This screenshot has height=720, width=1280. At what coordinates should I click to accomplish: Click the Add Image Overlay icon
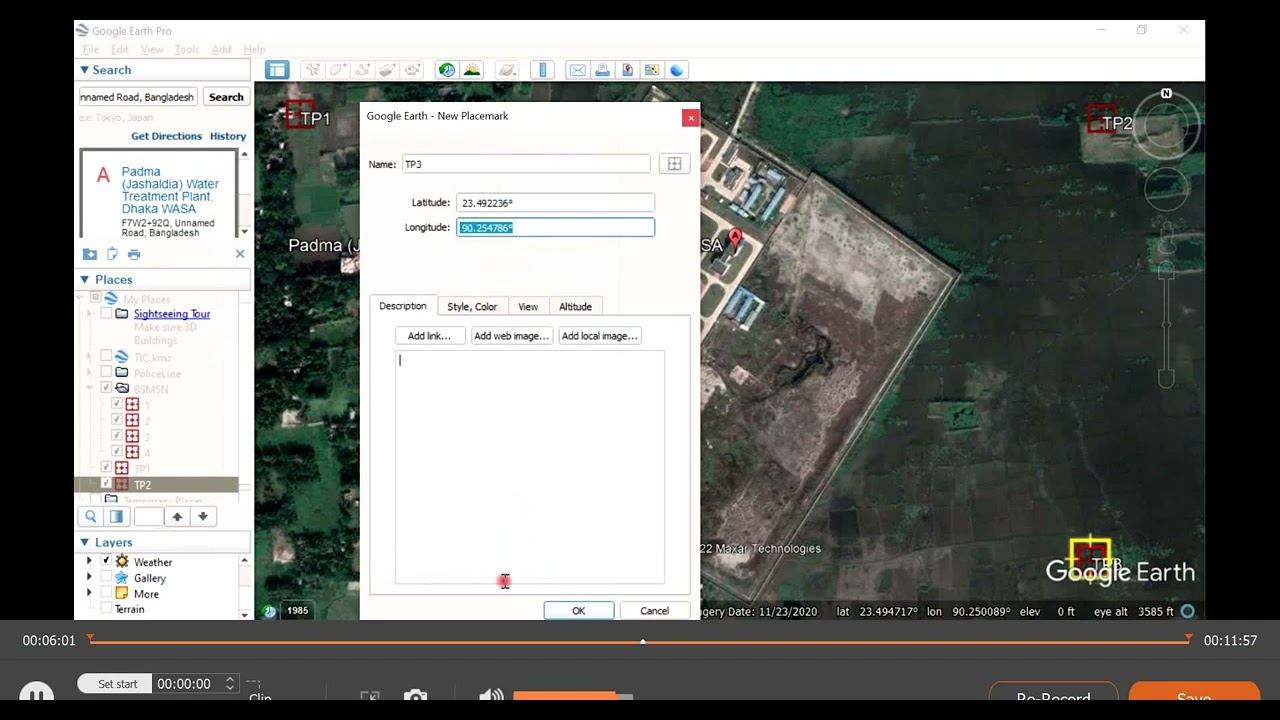tap(387, 70)
